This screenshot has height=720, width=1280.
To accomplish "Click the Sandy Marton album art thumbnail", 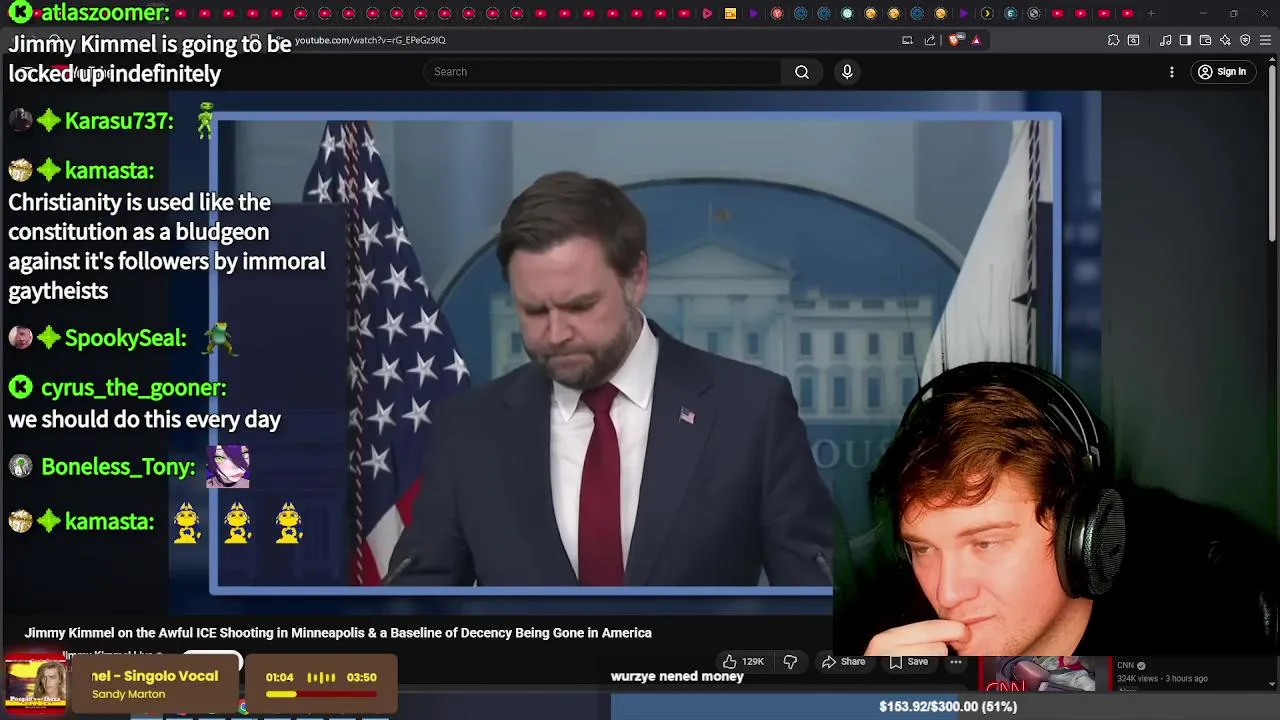I will point(35,684).
